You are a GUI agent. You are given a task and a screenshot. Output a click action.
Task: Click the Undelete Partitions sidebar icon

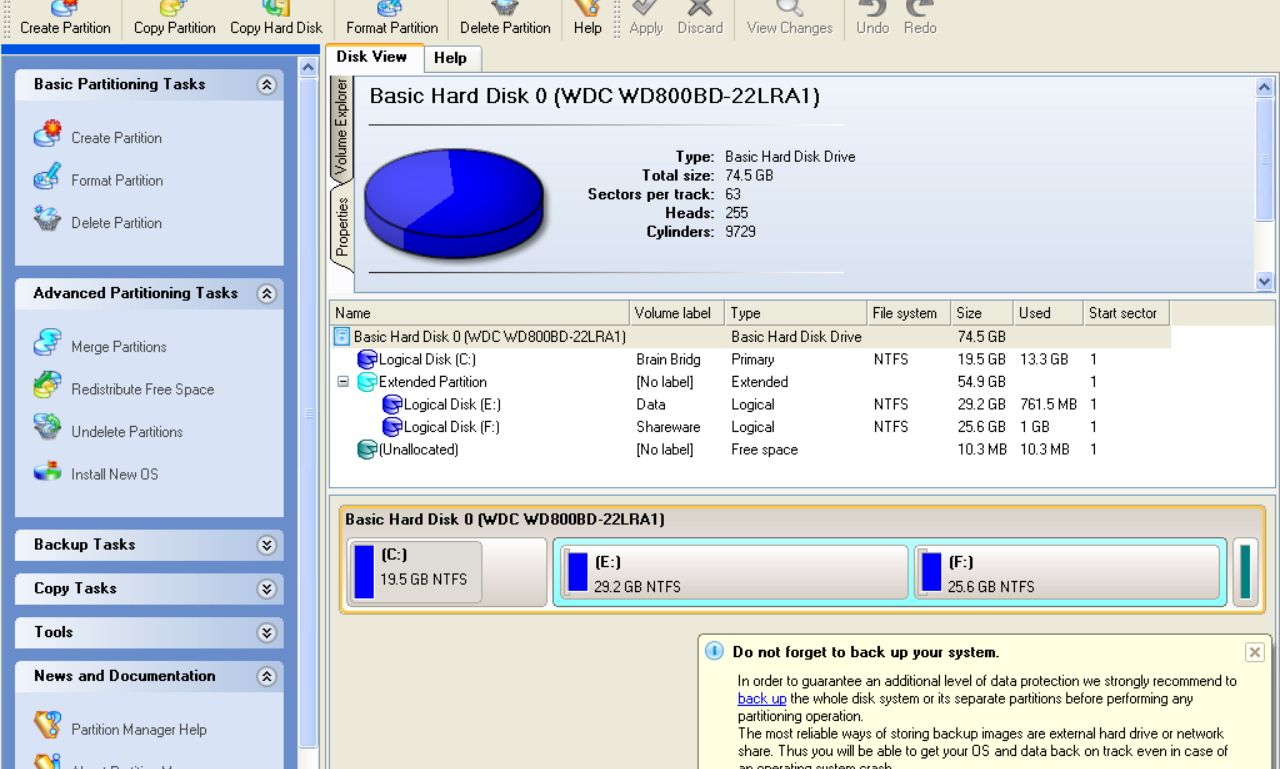coord(47,429)
